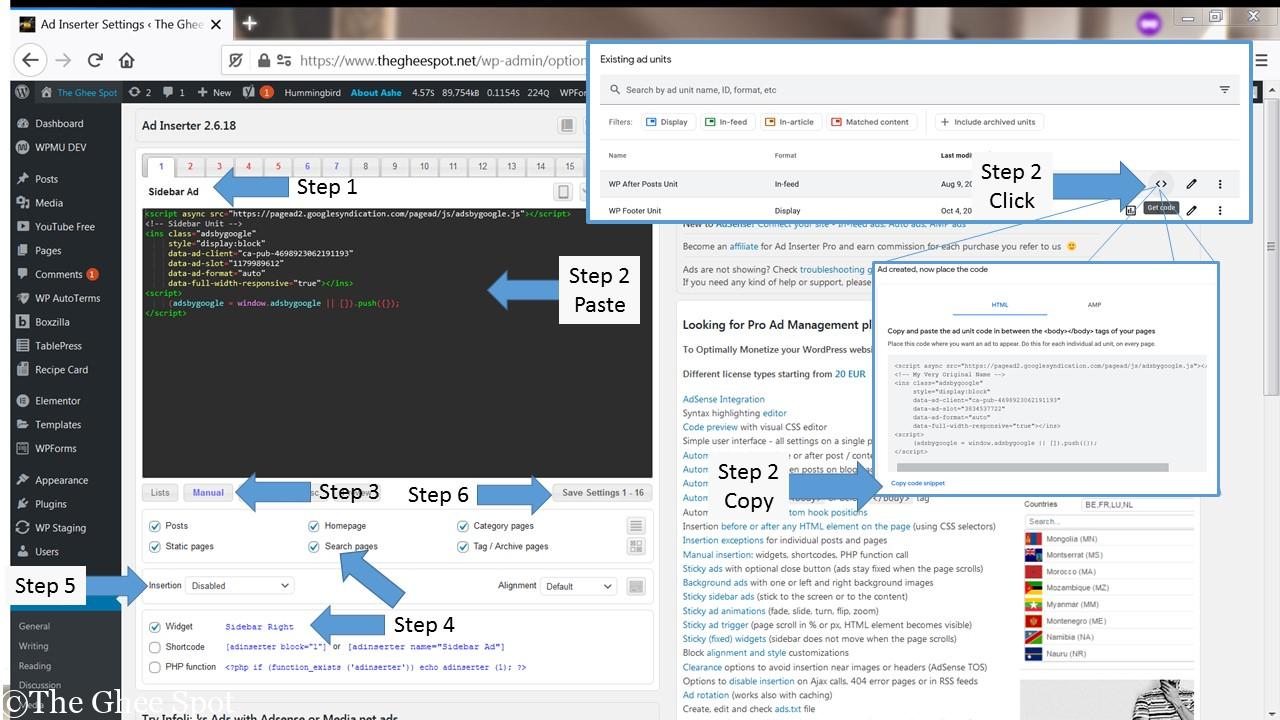
Task: Open Pages in the sidebar
Action: (x=48, y=251)
